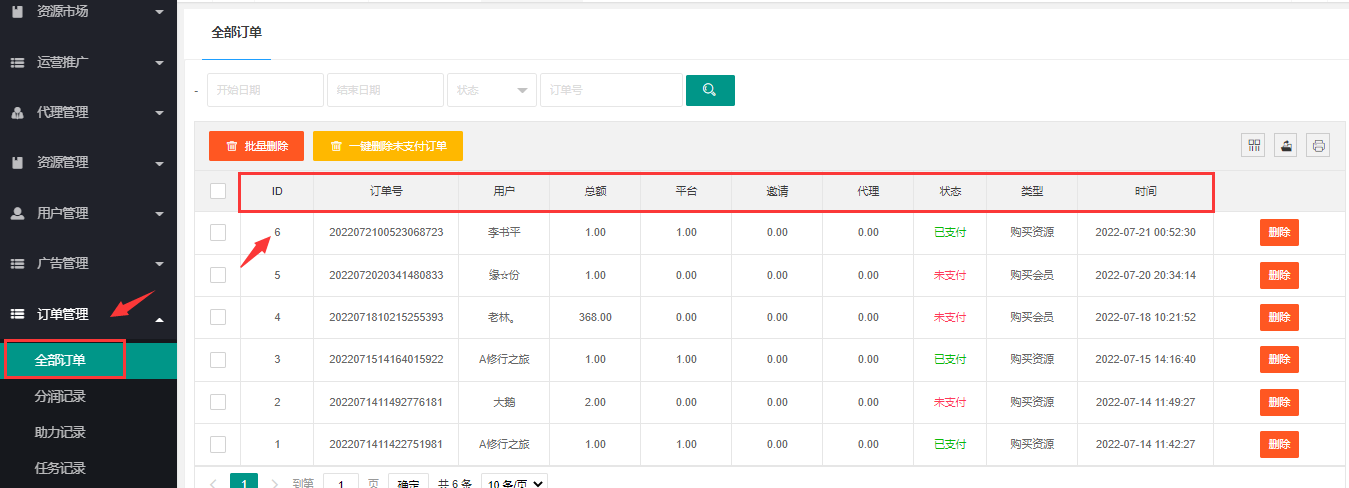Expand 运营推广 menu with its arrow
This screenshot has width=1349, height=488.
click(159, 63)
